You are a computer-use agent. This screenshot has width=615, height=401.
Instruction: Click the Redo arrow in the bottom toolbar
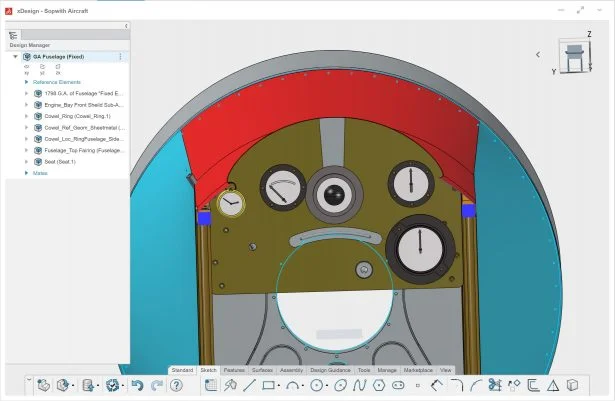[x=156, y=385]
